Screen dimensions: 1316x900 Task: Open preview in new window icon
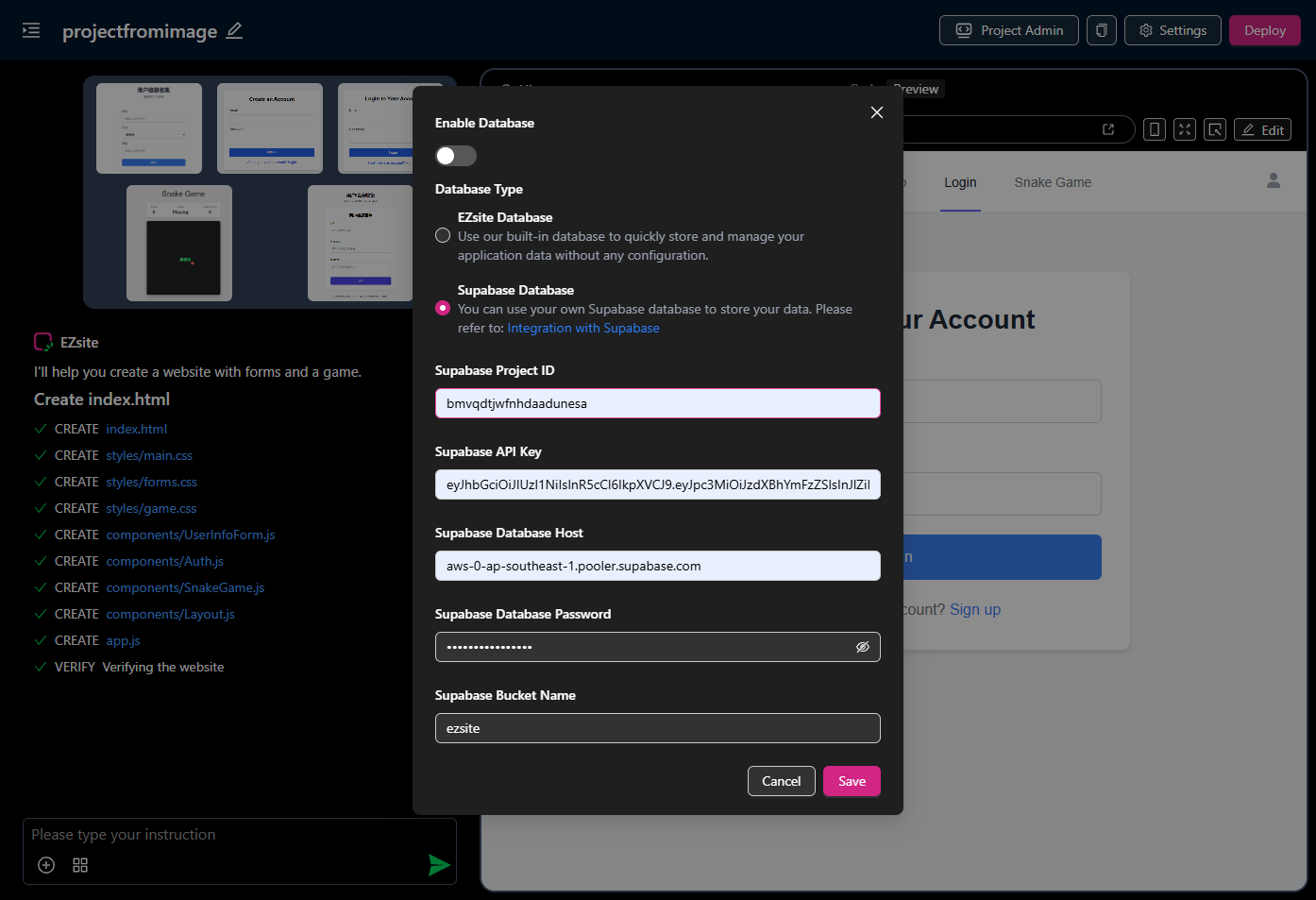(x=1108, y=129)
